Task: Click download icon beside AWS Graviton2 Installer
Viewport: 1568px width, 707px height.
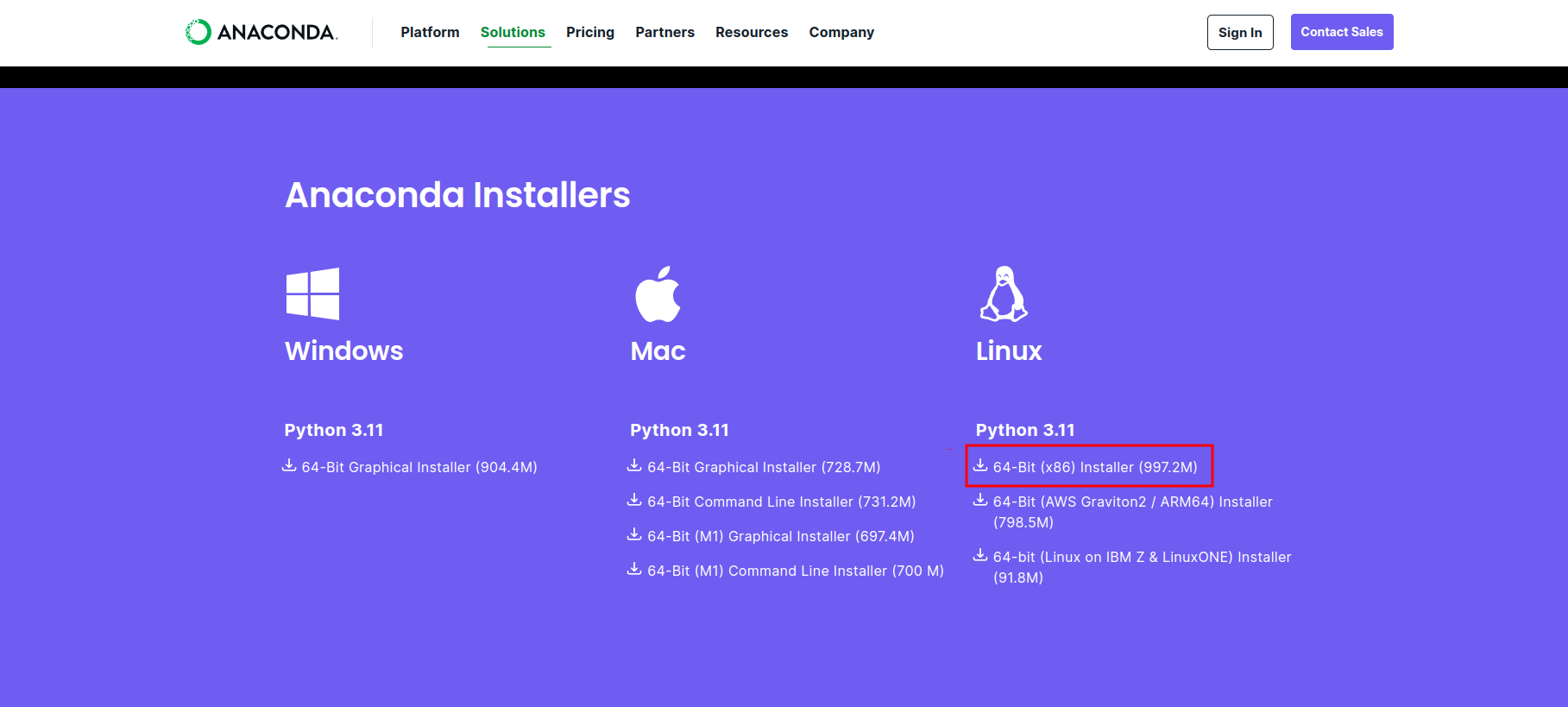Action: pos(980,501)
